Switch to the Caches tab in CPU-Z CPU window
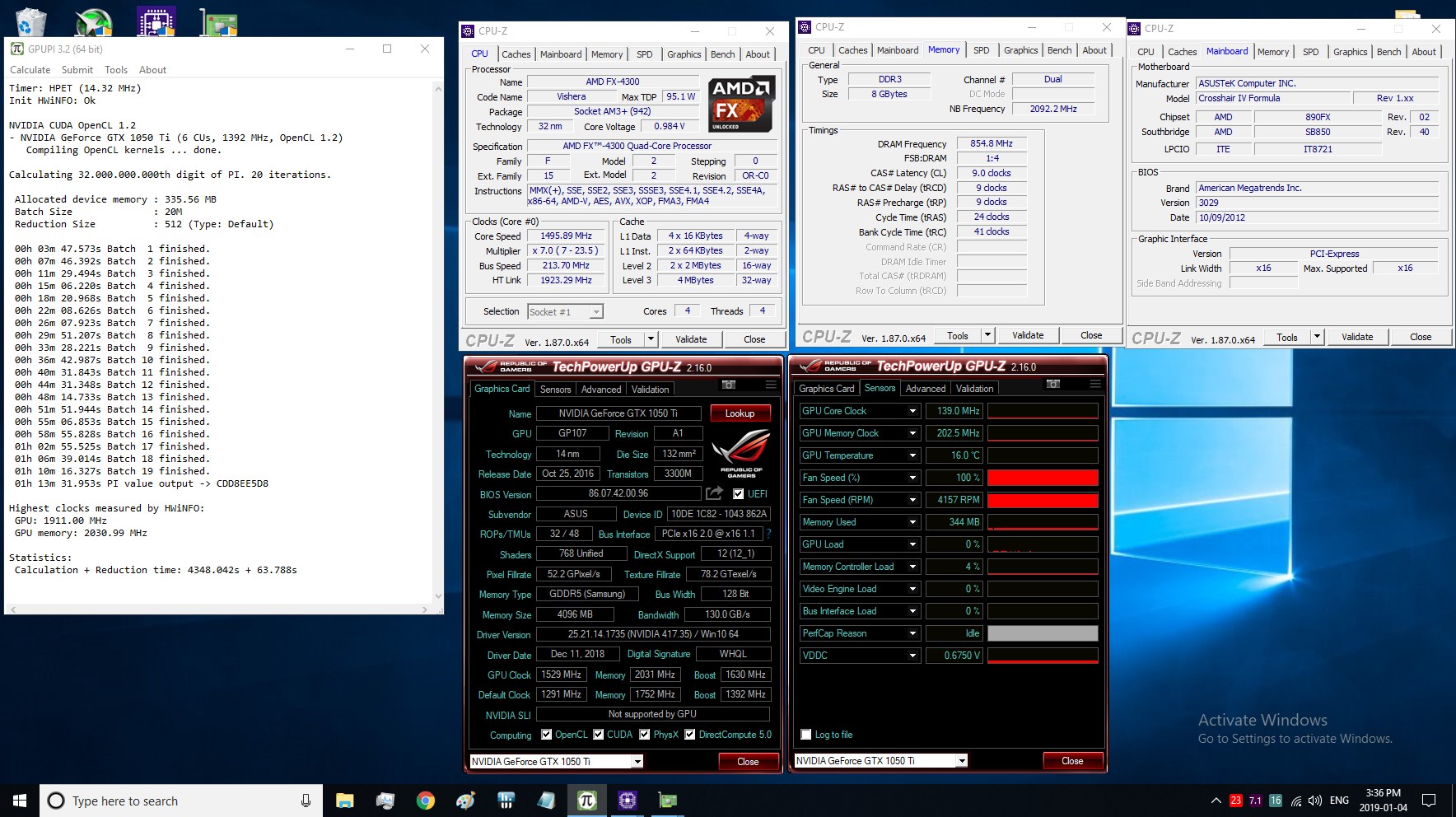Viewport: 1456px width, 817px height. (x=516, y=54)
